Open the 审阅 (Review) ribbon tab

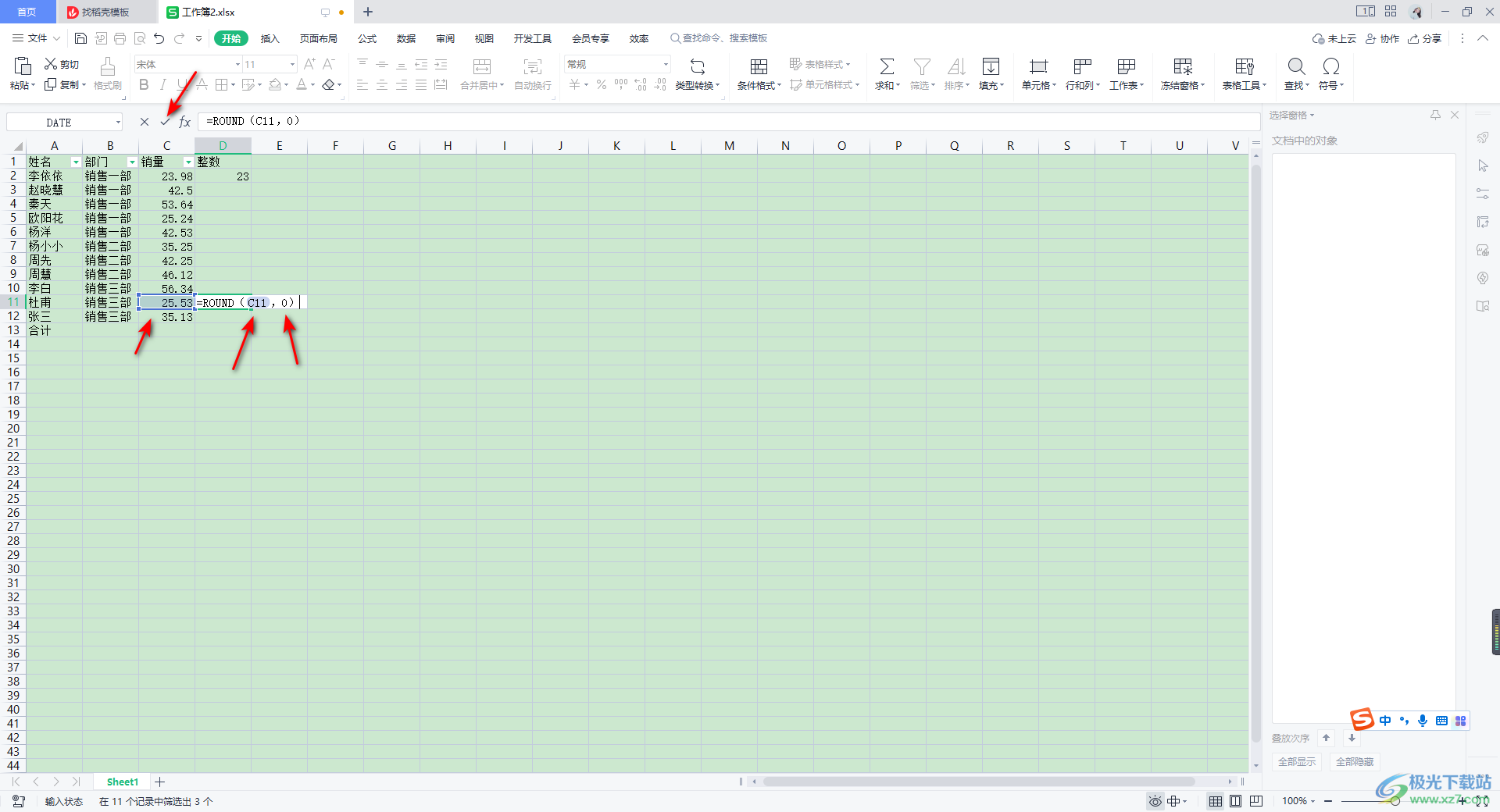tap(445, 38)
